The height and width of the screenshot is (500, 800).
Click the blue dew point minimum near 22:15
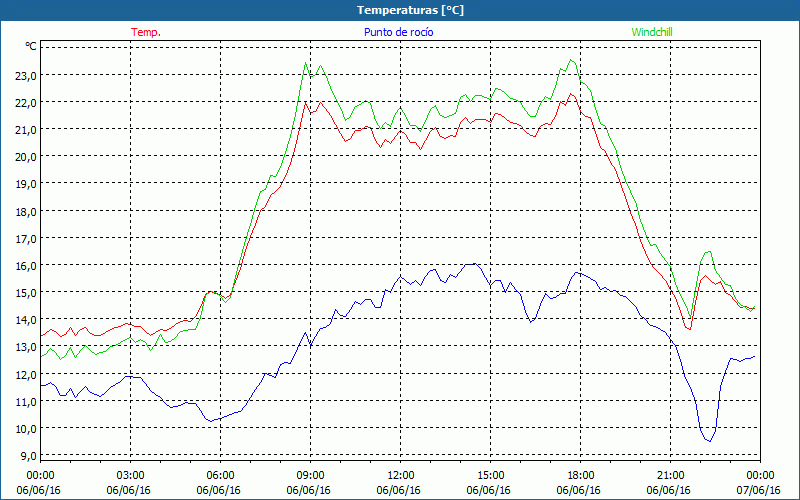[x=710, y=441]
